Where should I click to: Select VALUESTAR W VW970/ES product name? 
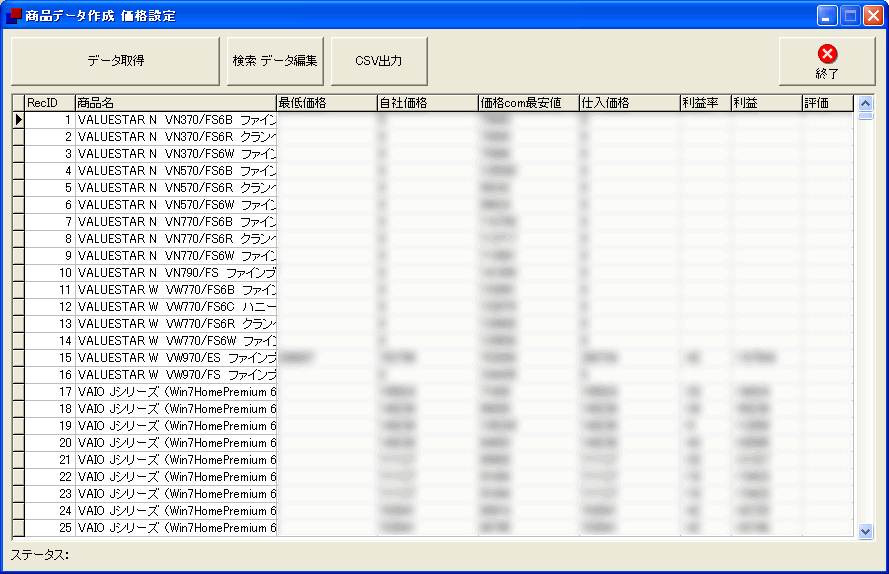176,358
